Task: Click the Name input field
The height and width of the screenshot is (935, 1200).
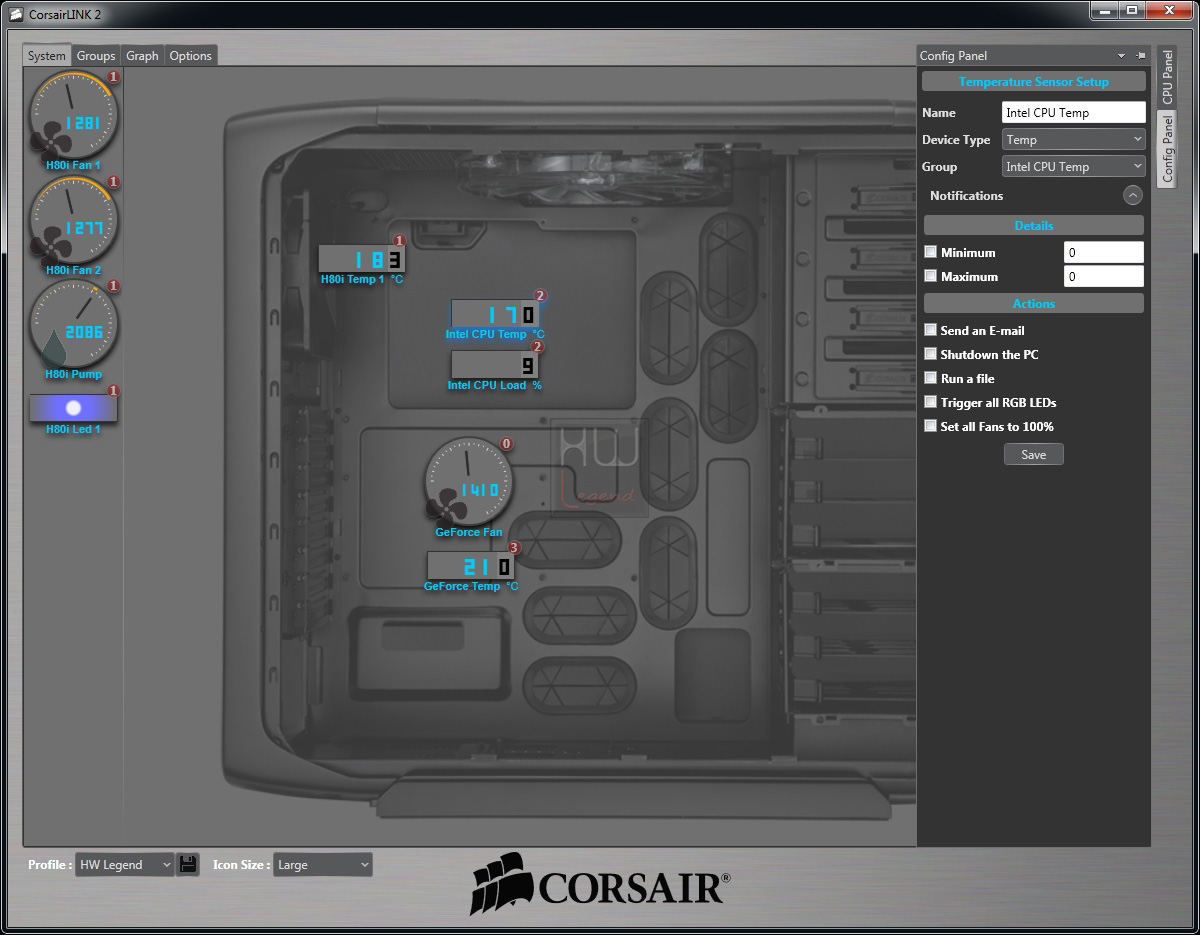Action: coord(1073,113)
